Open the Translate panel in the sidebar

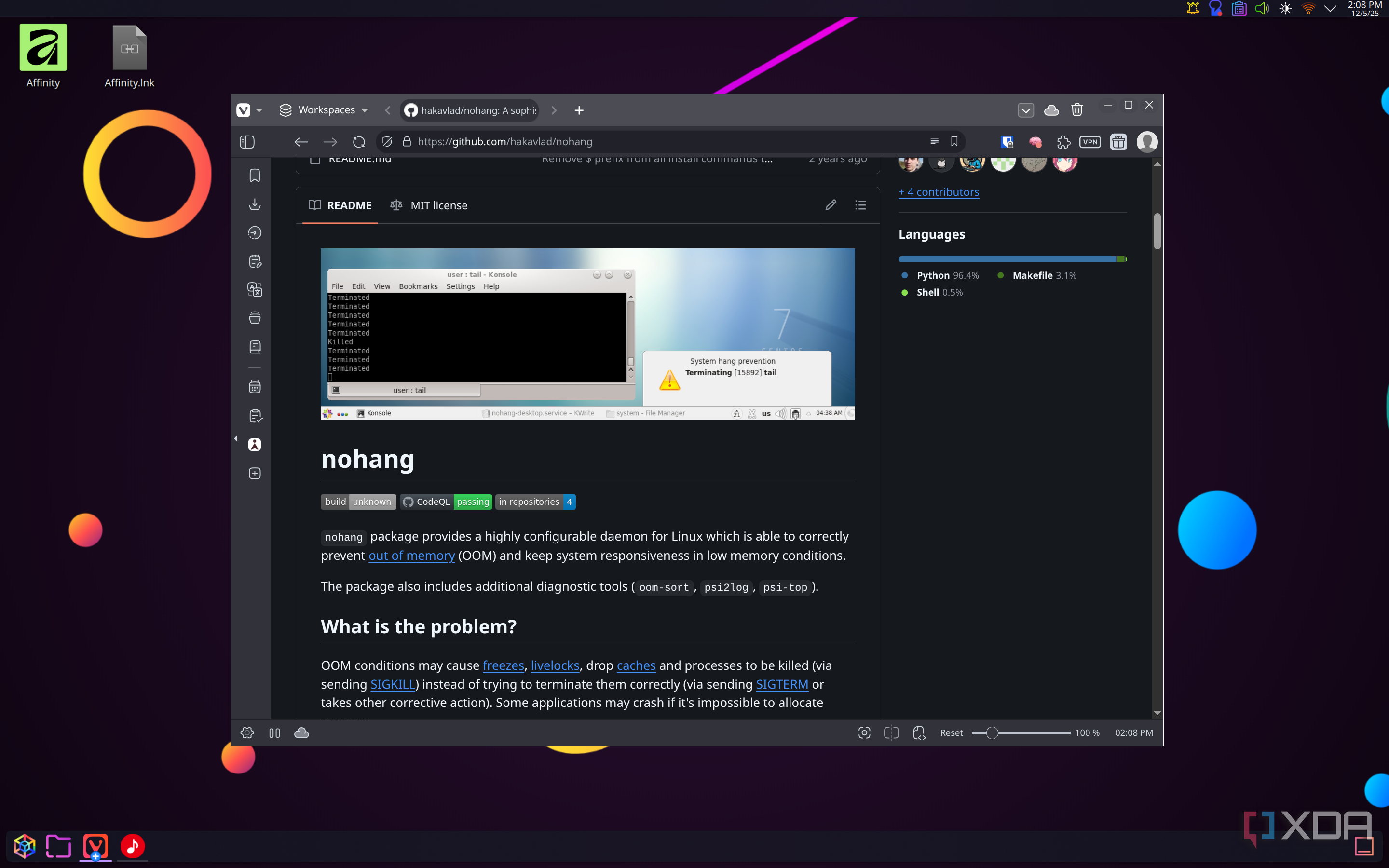[255, 289]
